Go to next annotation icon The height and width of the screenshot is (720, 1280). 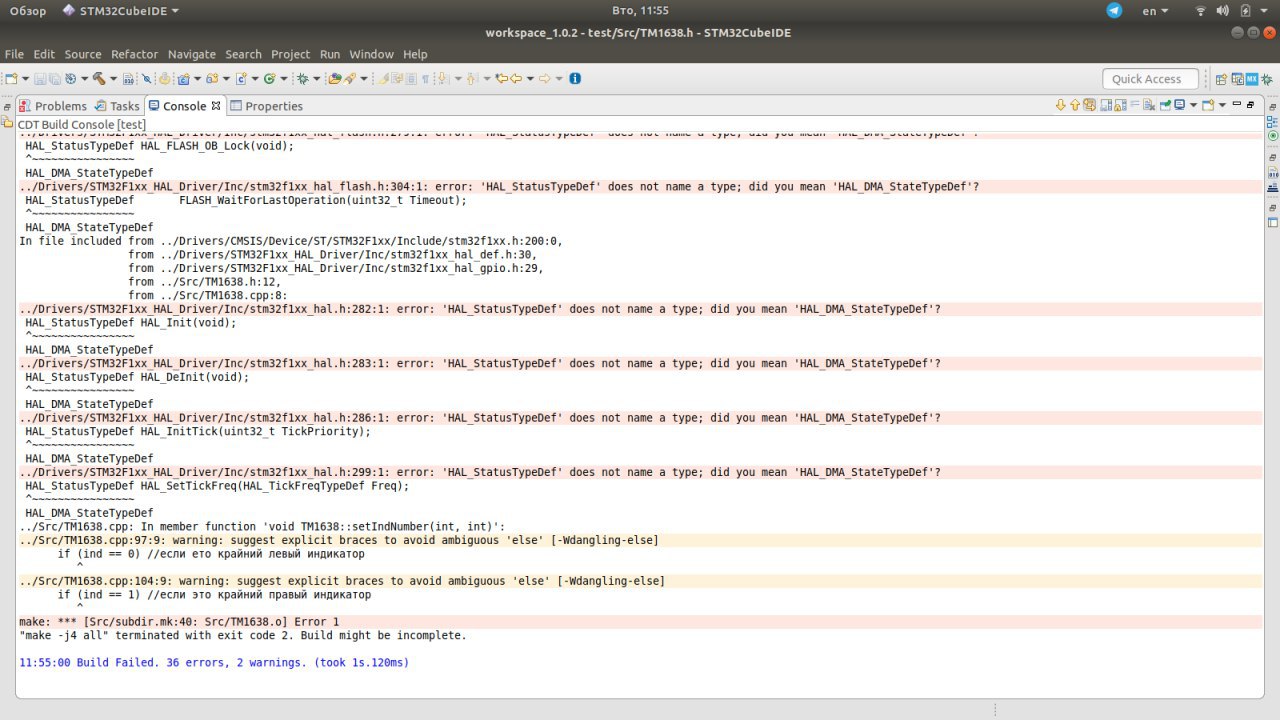442,78
